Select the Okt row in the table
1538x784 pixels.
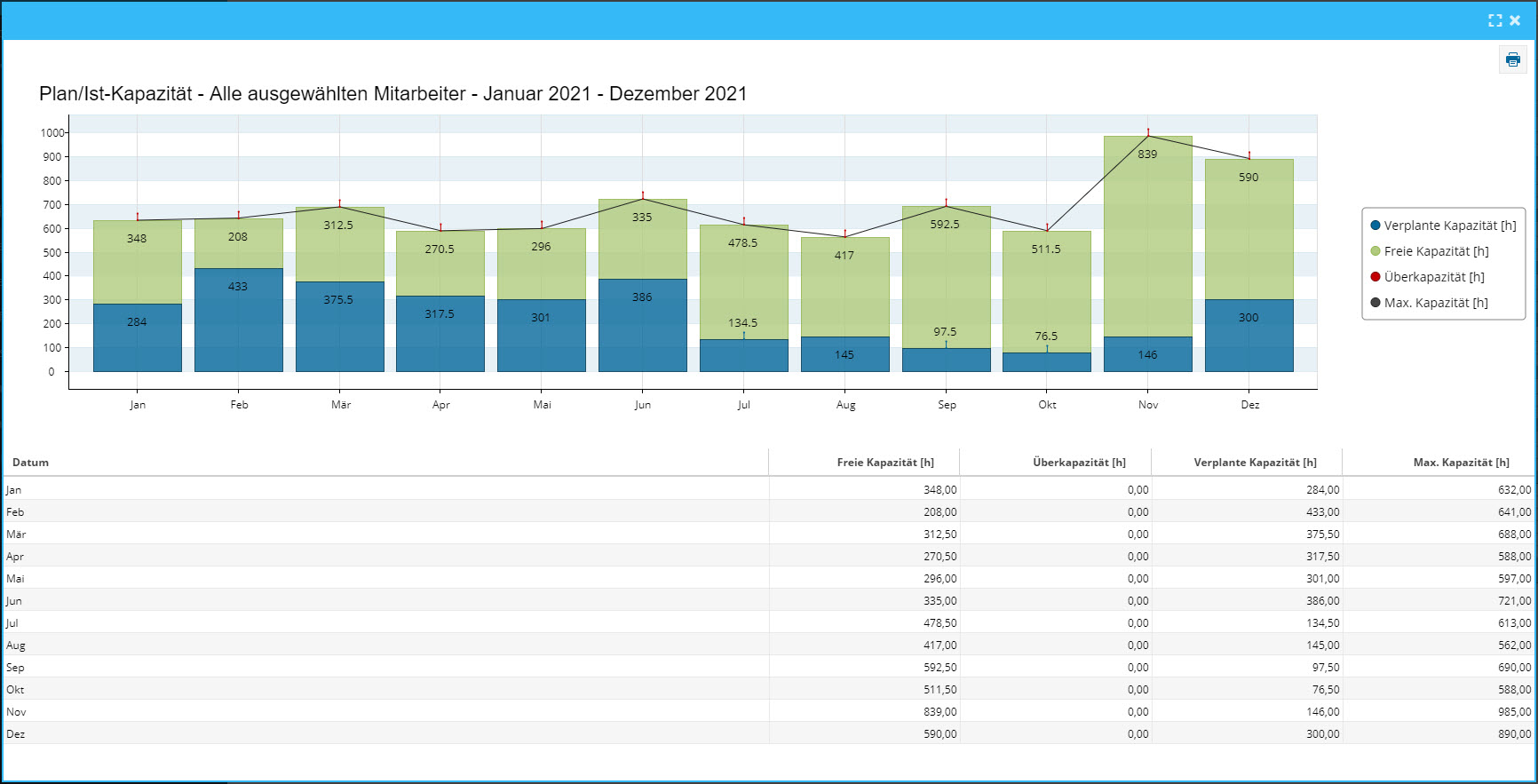(x=769, y=689)
